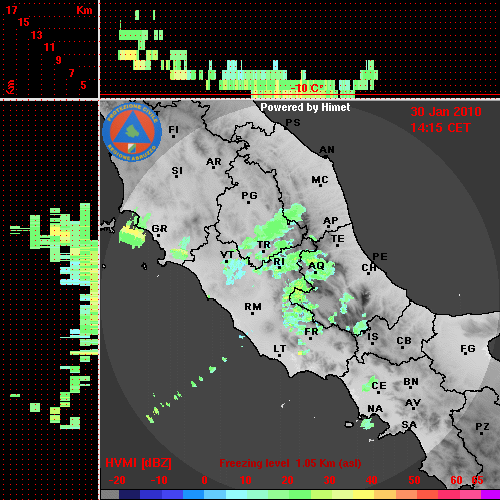
Task: Click the 'CE' city marker
Action: pyautogui.click(x=379, y=387)
